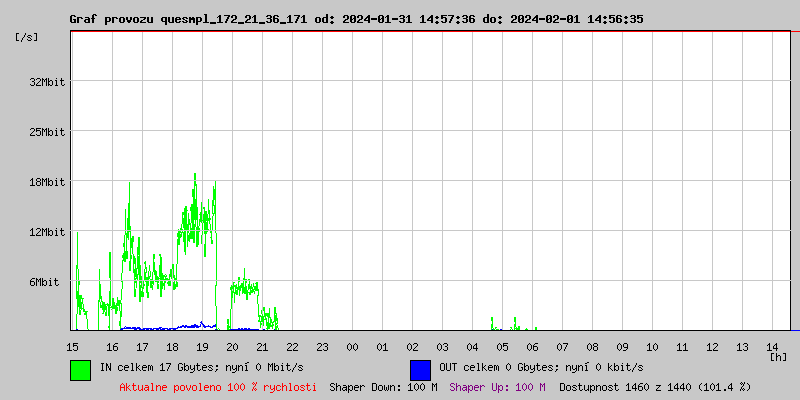Click 'Dostupnost 1460 z 1440 (101.4 %)' text

coord(655,387)
